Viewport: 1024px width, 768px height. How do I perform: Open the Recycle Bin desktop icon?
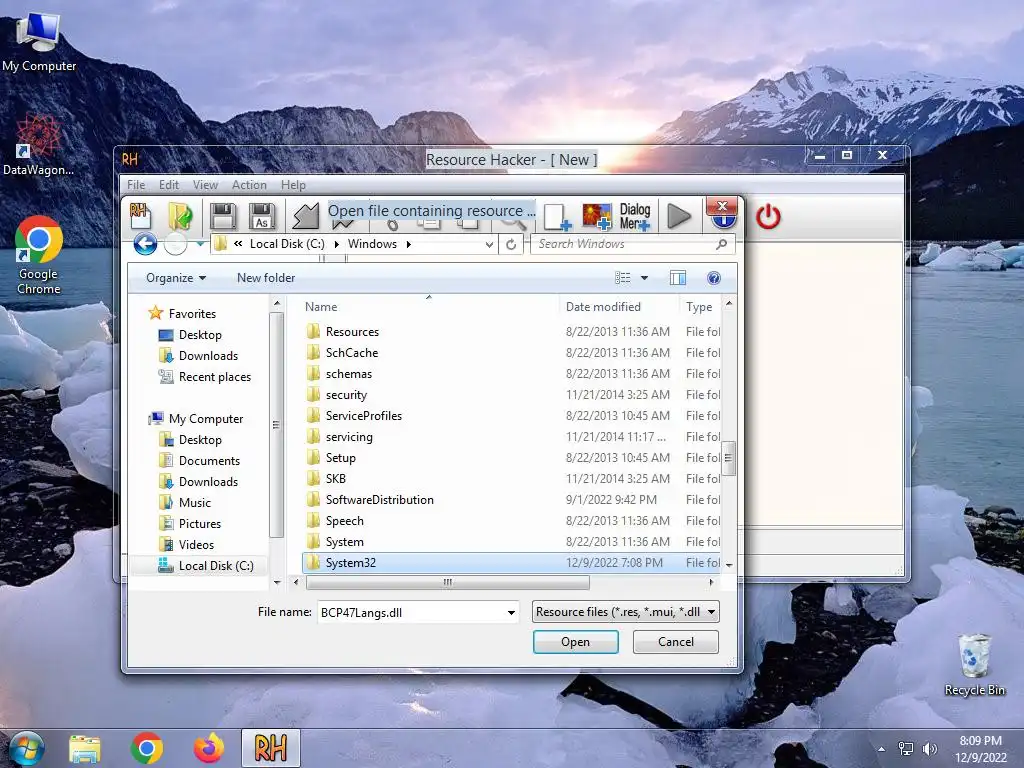pos(974,665)
